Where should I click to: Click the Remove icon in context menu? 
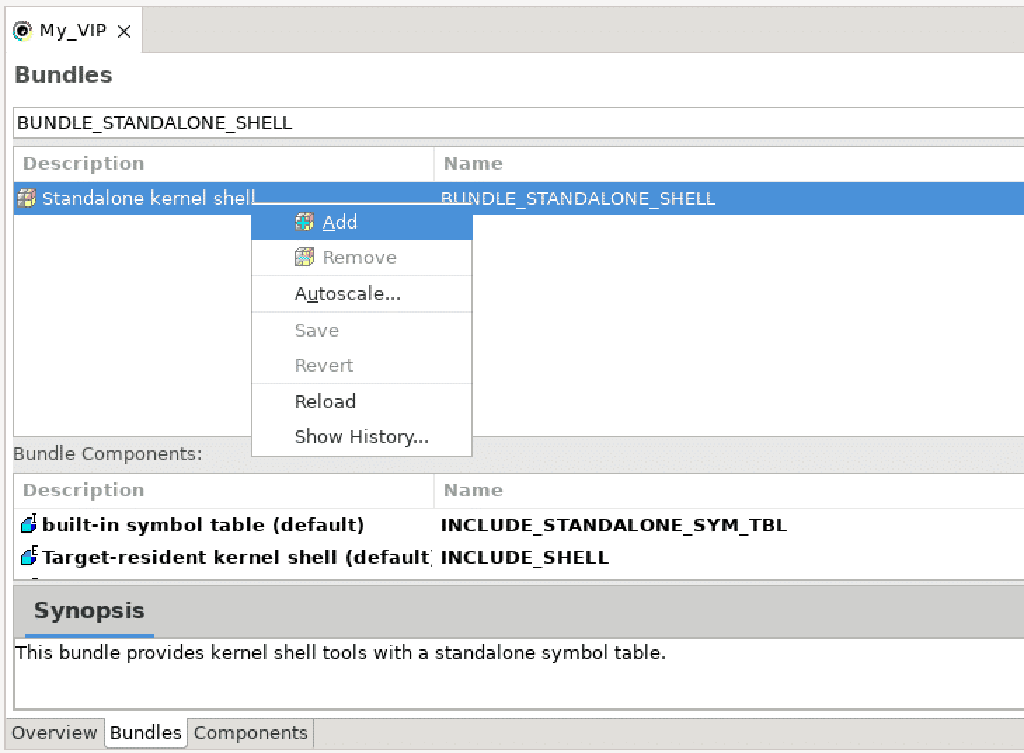click(305, 258)
